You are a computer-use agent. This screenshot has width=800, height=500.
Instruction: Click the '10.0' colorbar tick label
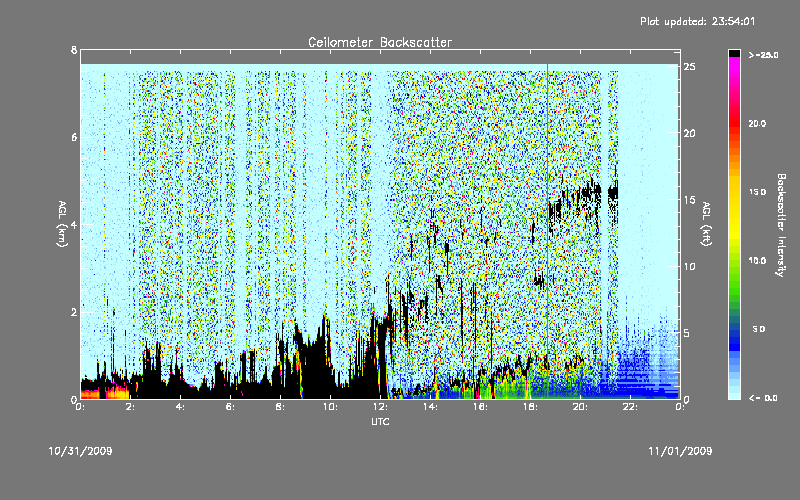[x=757, y=261]
